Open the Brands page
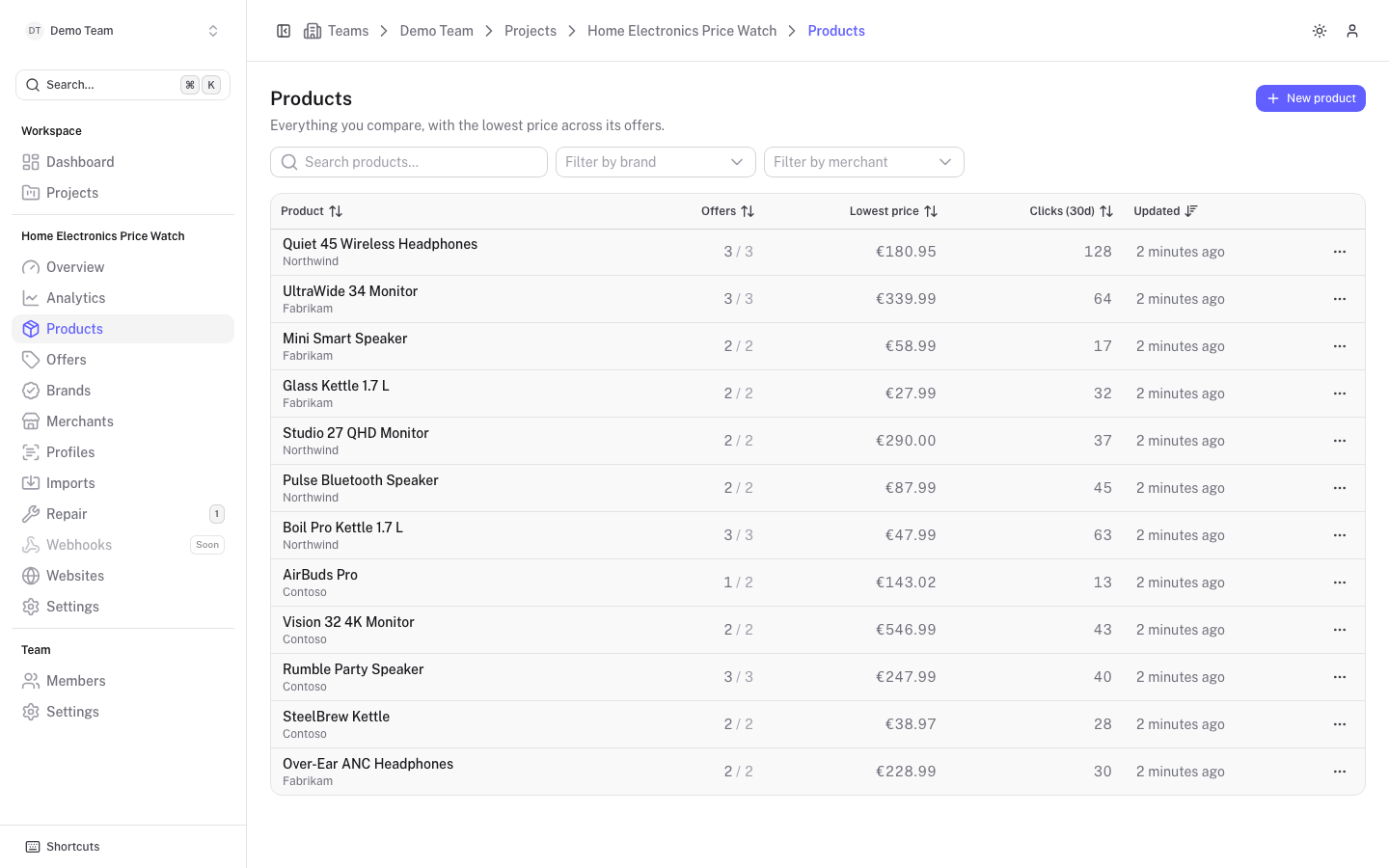Screen dimensions: 1389x868 pos(123,391)
